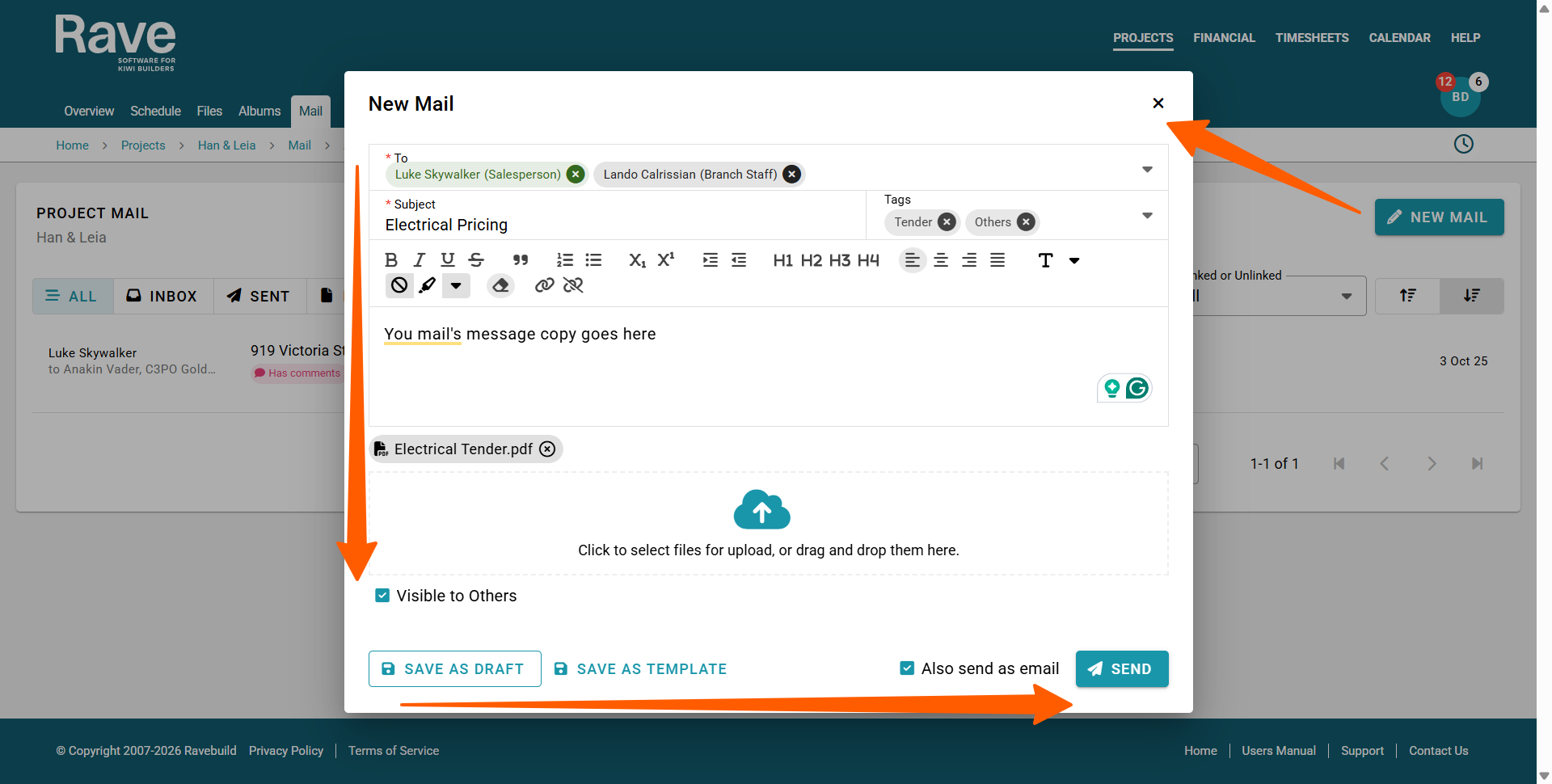Save the mail as draft

[x=454, y=668]
